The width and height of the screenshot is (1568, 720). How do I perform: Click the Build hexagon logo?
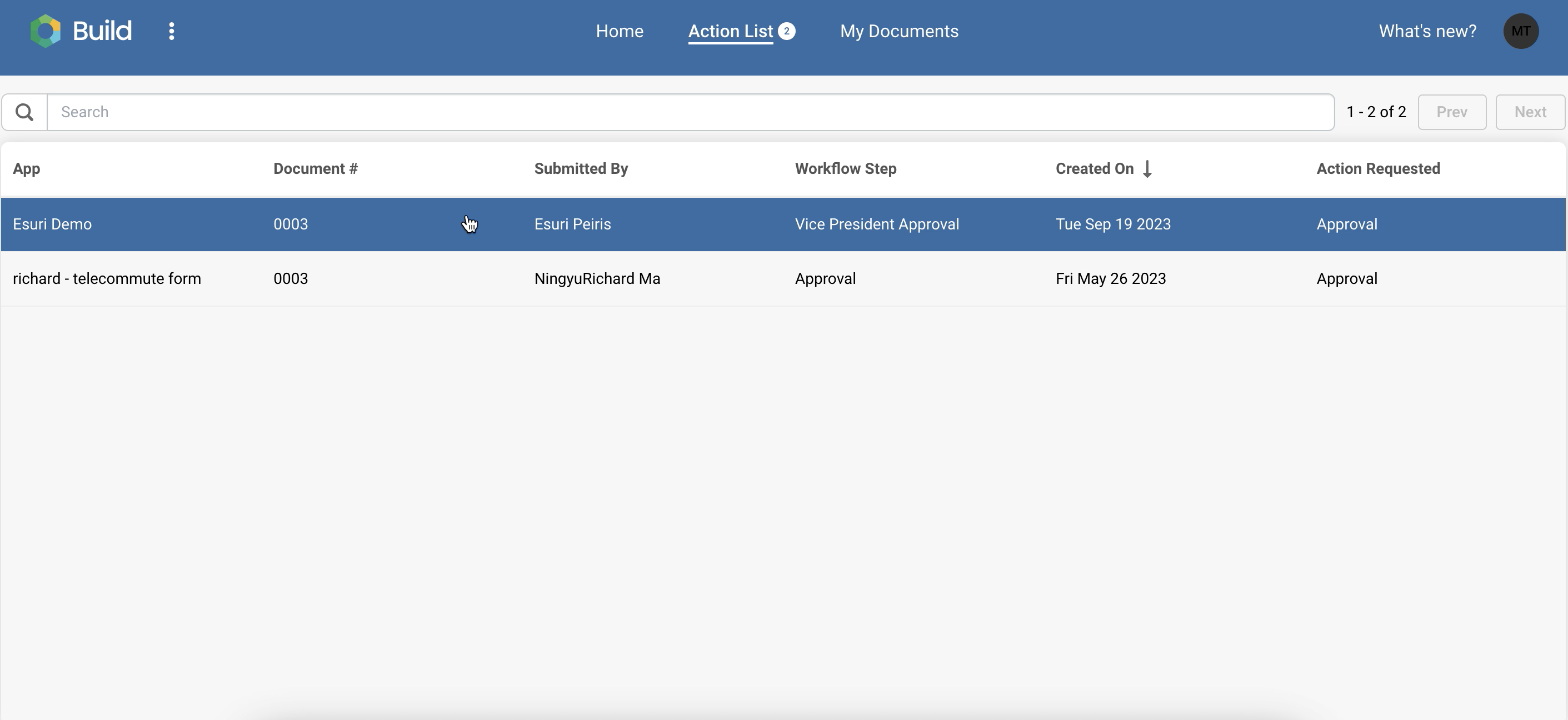pyautogui.click(x=46, y=31)
